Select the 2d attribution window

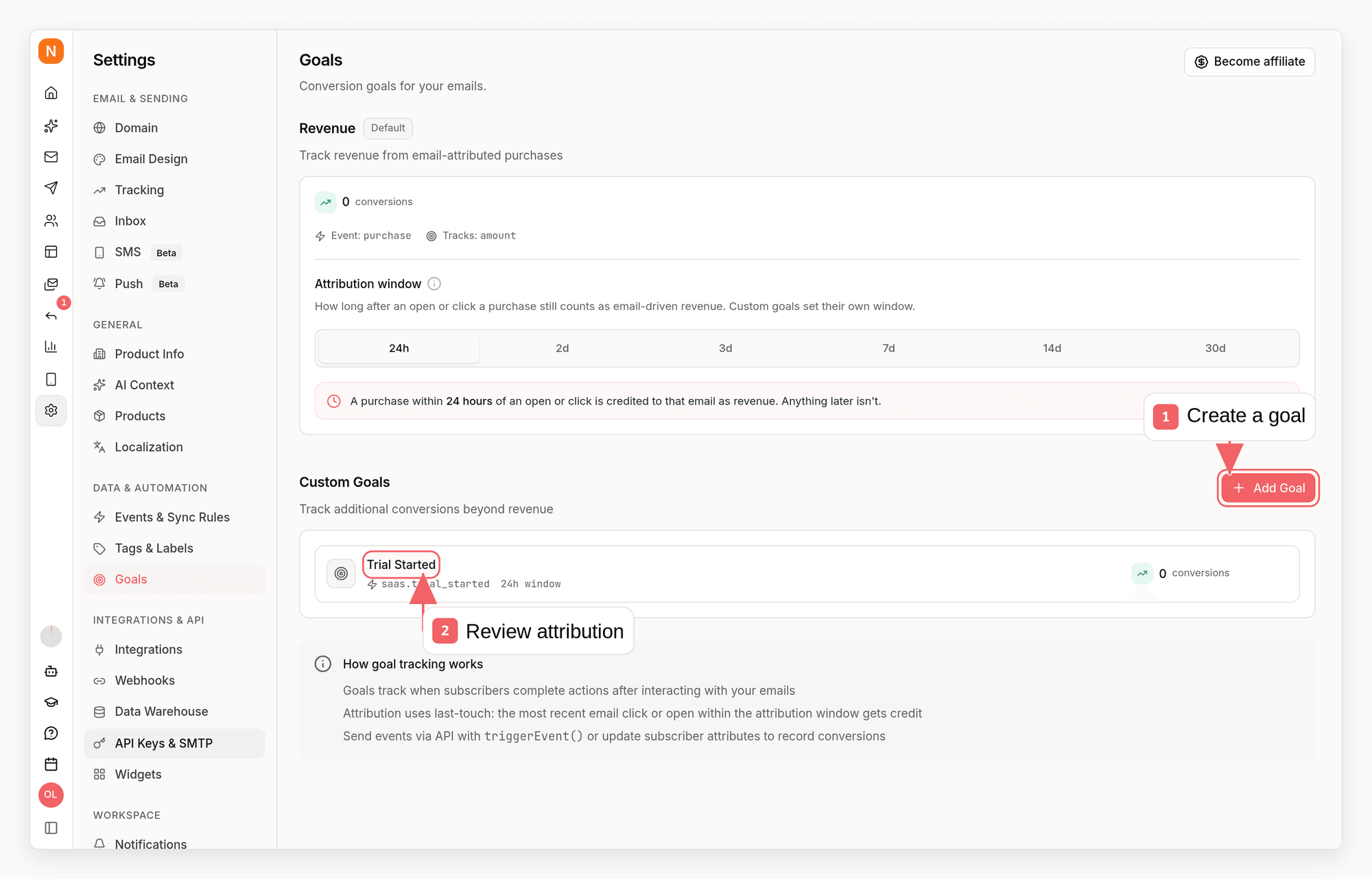click(562, 348)
